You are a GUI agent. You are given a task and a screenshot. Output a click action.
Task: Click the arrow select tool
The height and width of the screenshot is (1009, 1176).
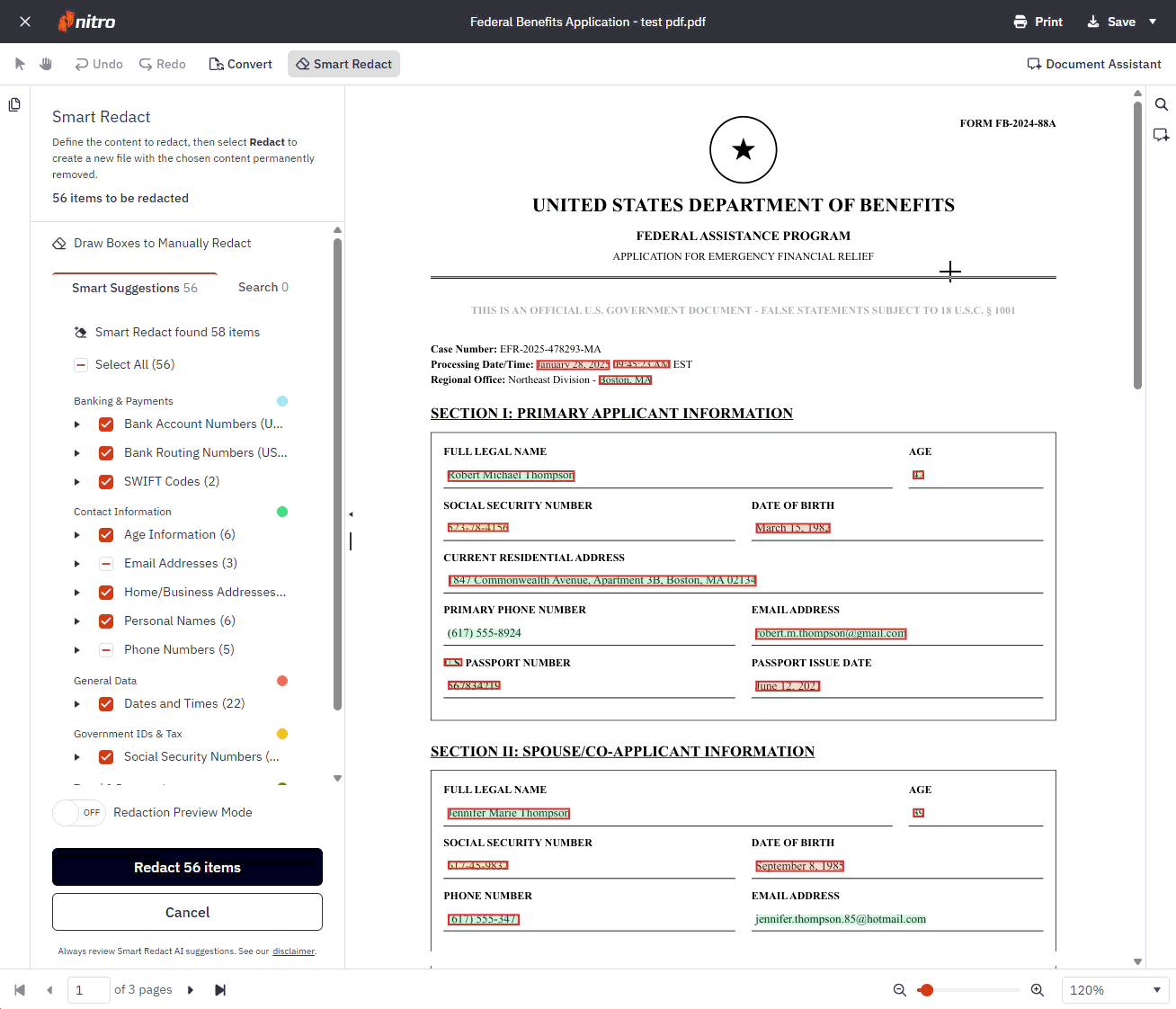(x=20, y=64)
